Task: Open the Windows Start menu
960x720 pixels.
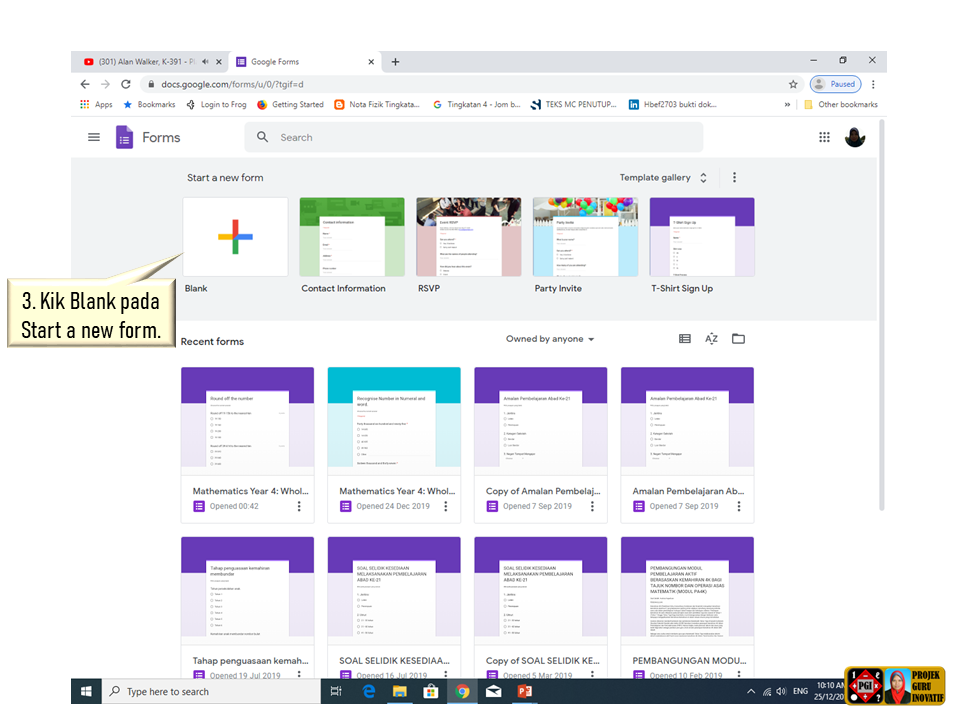Action: pos(86,691)
